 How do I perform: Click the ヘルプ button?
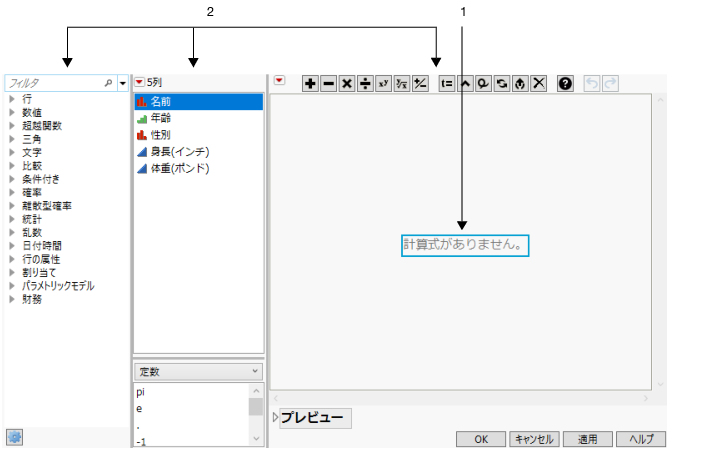tap(641, 439)
